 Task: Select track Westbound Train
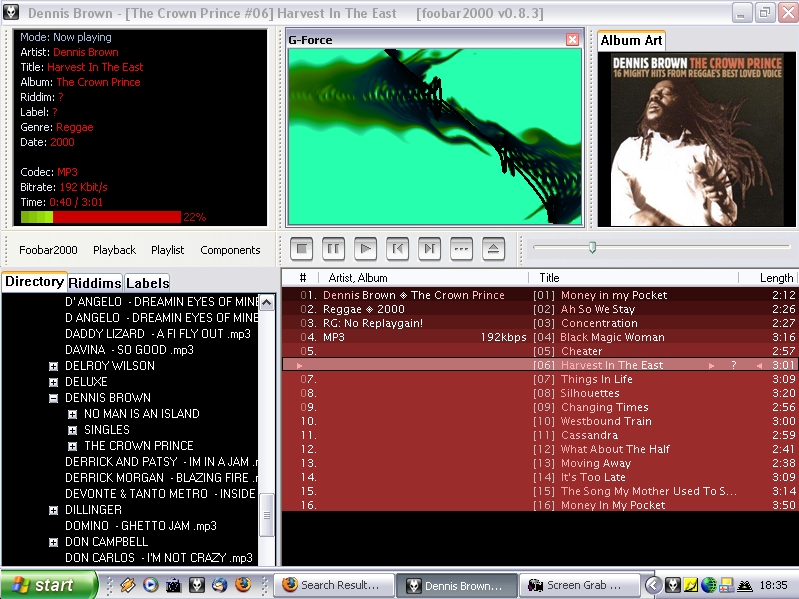click(539, 421)
